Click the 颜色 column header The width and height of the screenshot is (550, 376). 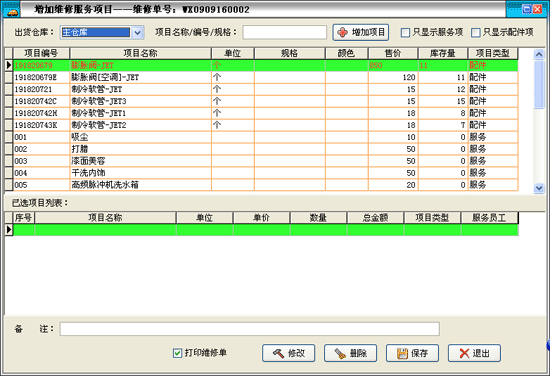(347, 53)
